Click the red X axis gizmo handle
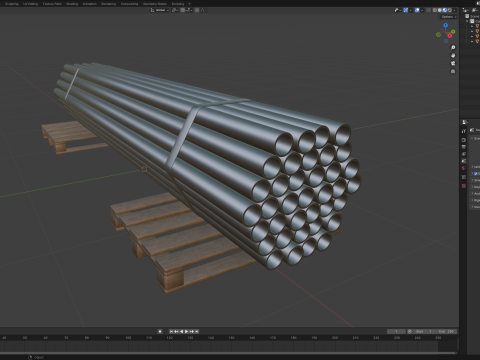Image resolution: width=480 pixels, height=360 pixels. (450, 36)
